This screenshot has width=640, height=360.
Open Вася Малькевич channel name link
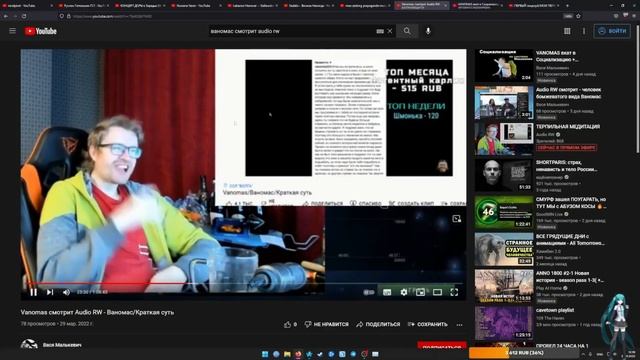[x=62, y=345]
